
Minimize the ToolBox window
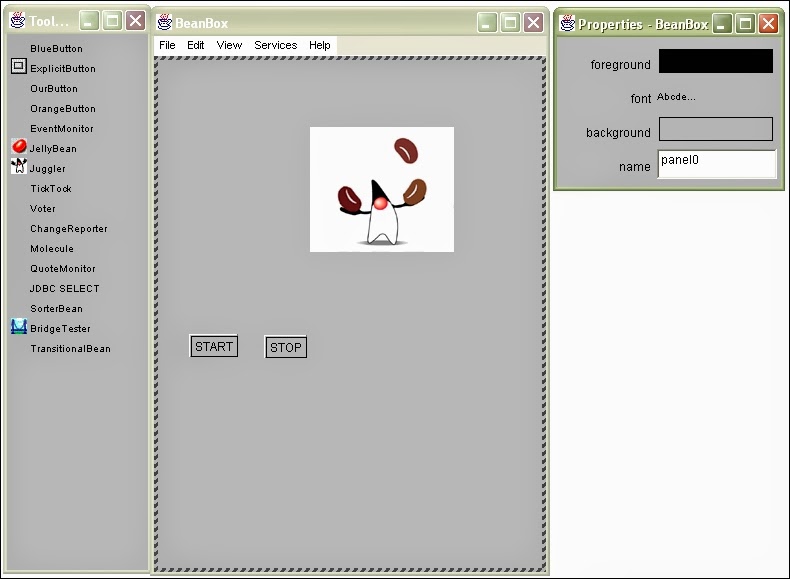point(89,21)
